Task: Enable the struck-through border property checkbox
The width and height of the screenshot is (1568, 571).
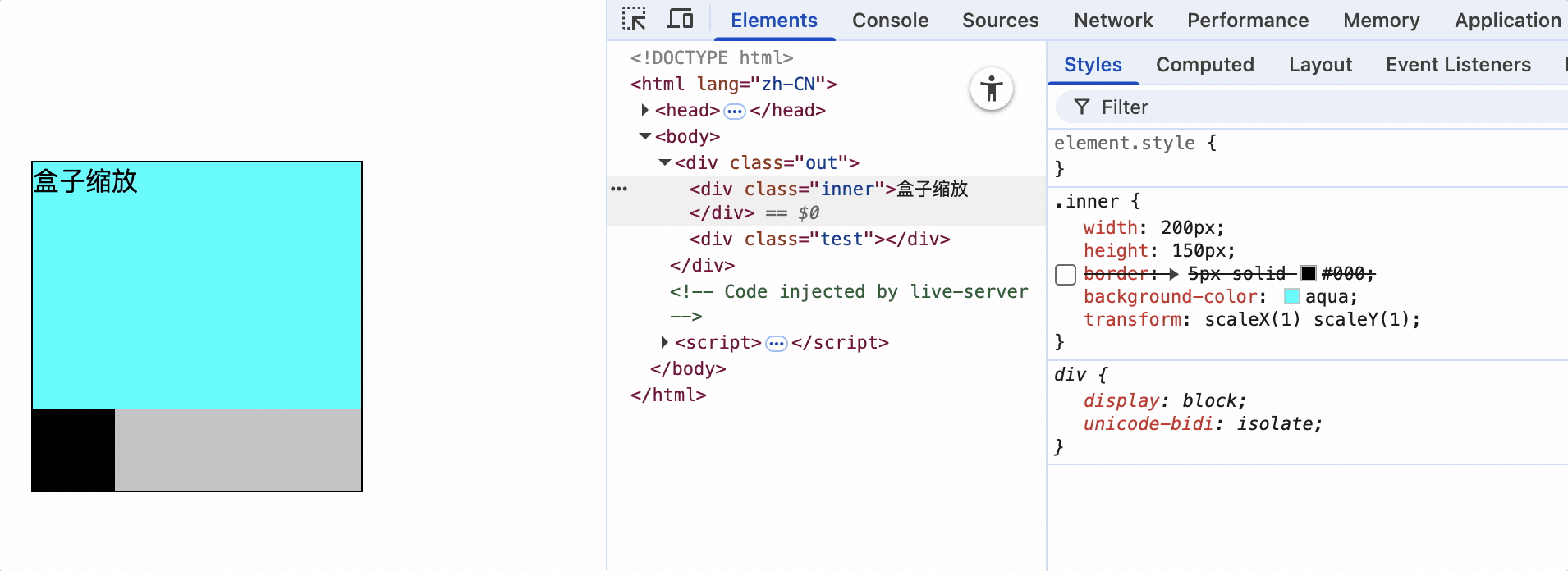Action: pos(1066,274)
